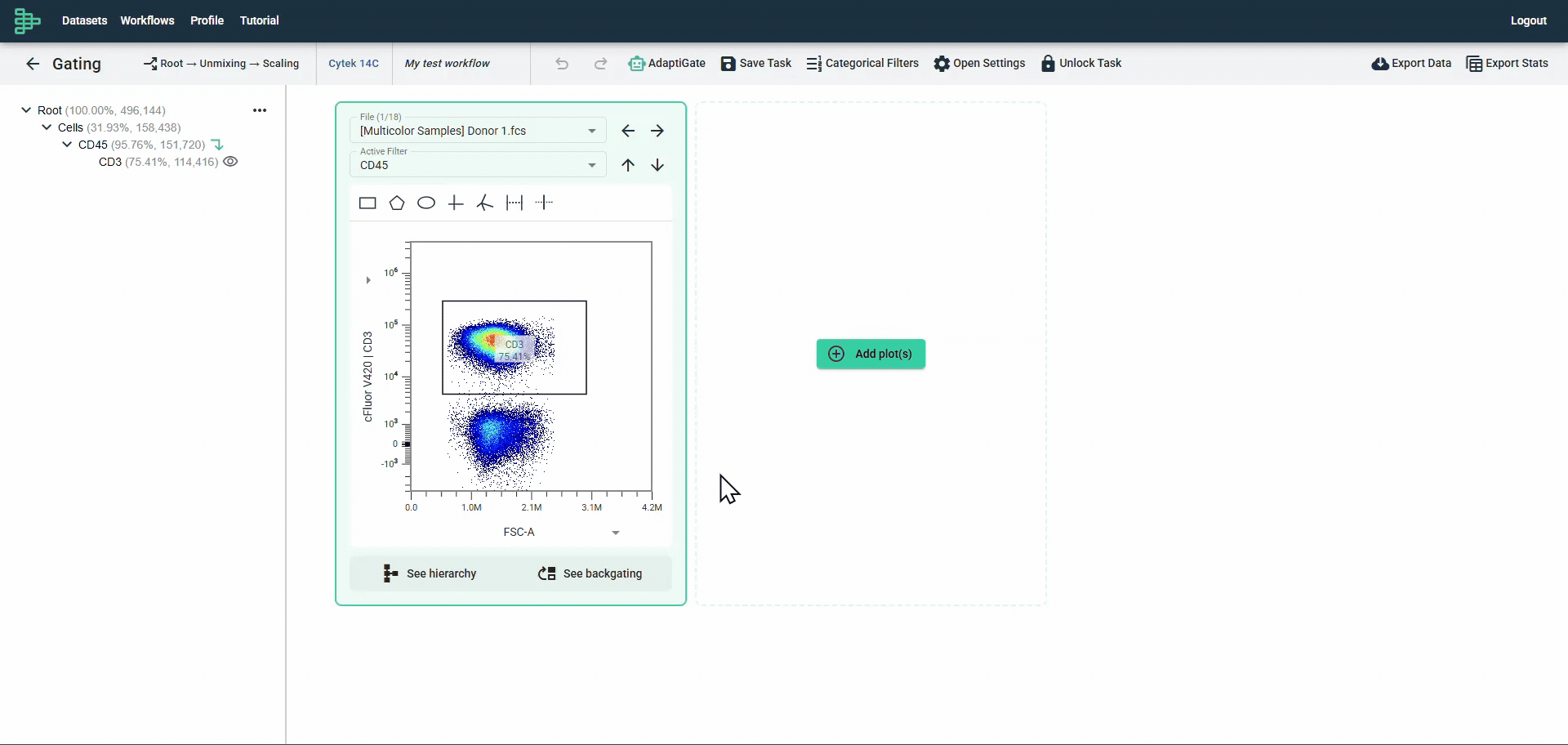
Task: Open Root options three-dot menu
Action: point(260,110)
